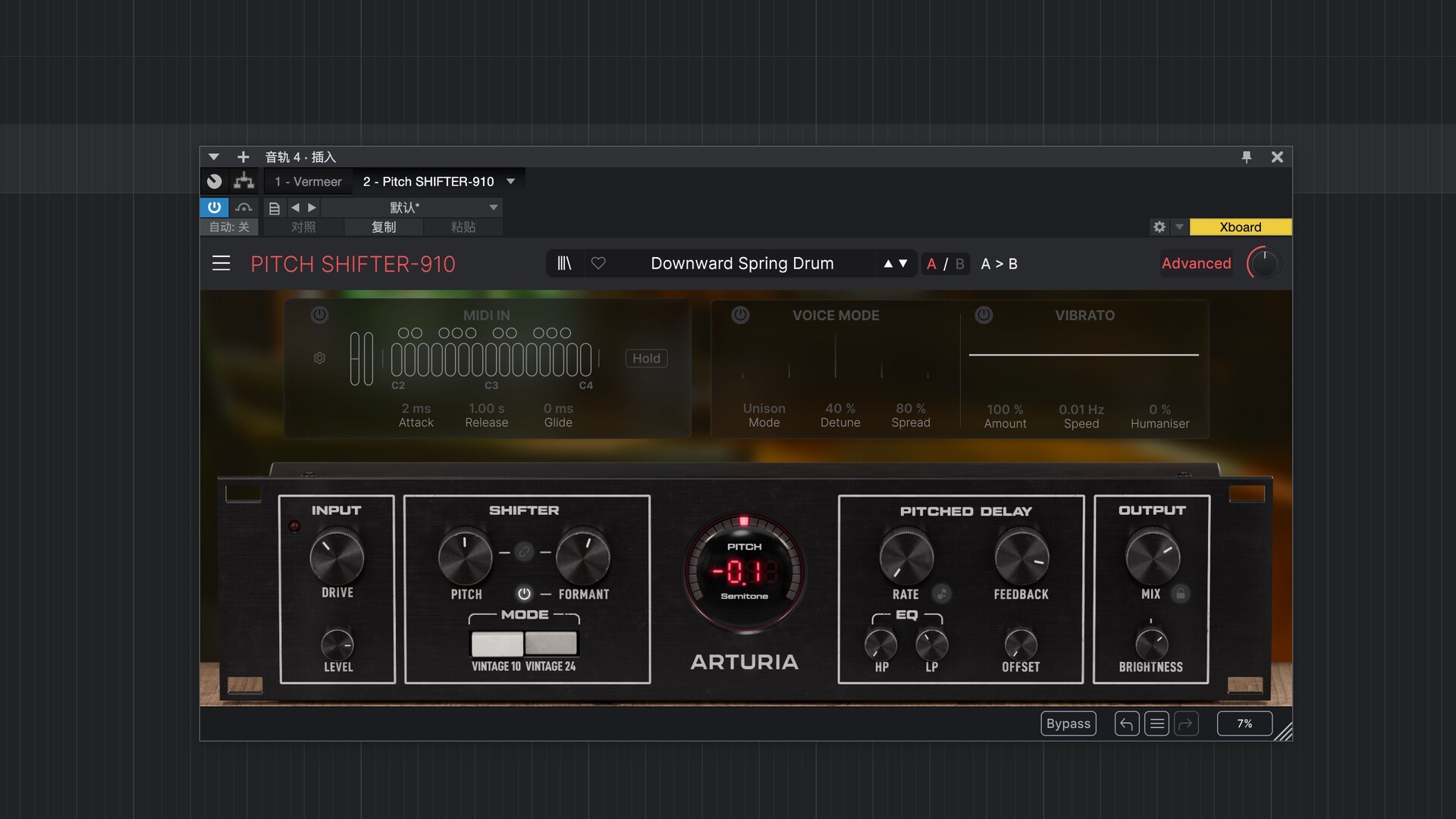Open the preset library browser icon
This screenshot has width=1456, height=819.
click(x=564, y=263)
